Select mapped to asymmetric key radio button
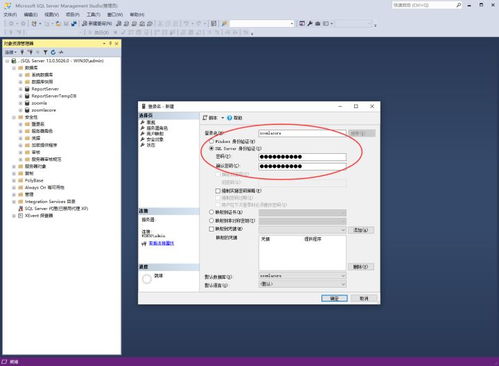 tap(211, 221)
